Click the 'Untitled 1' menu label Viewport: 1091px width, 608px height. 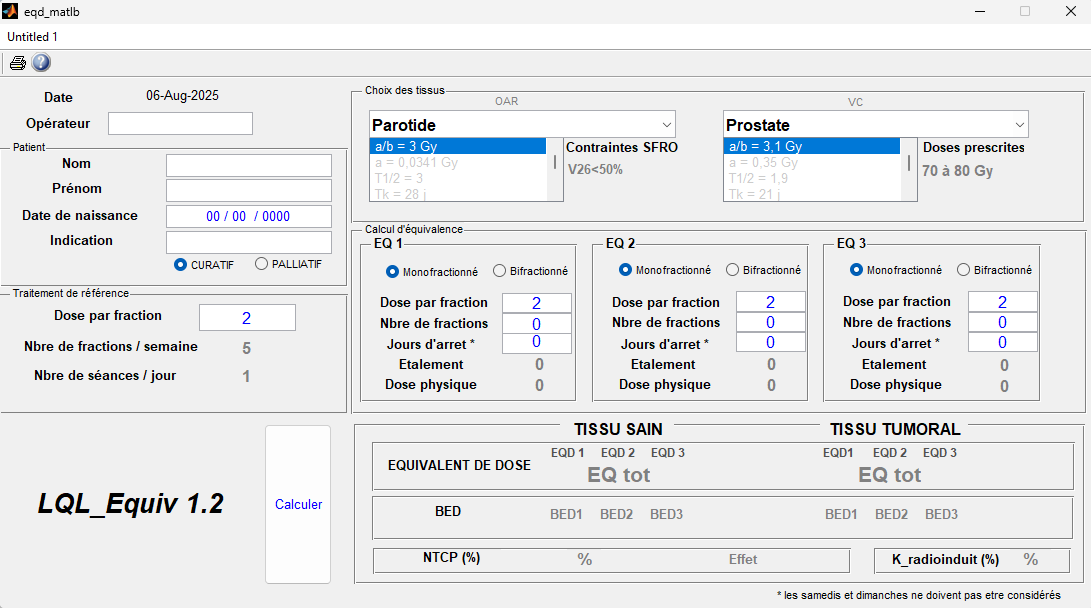point(32,37)
